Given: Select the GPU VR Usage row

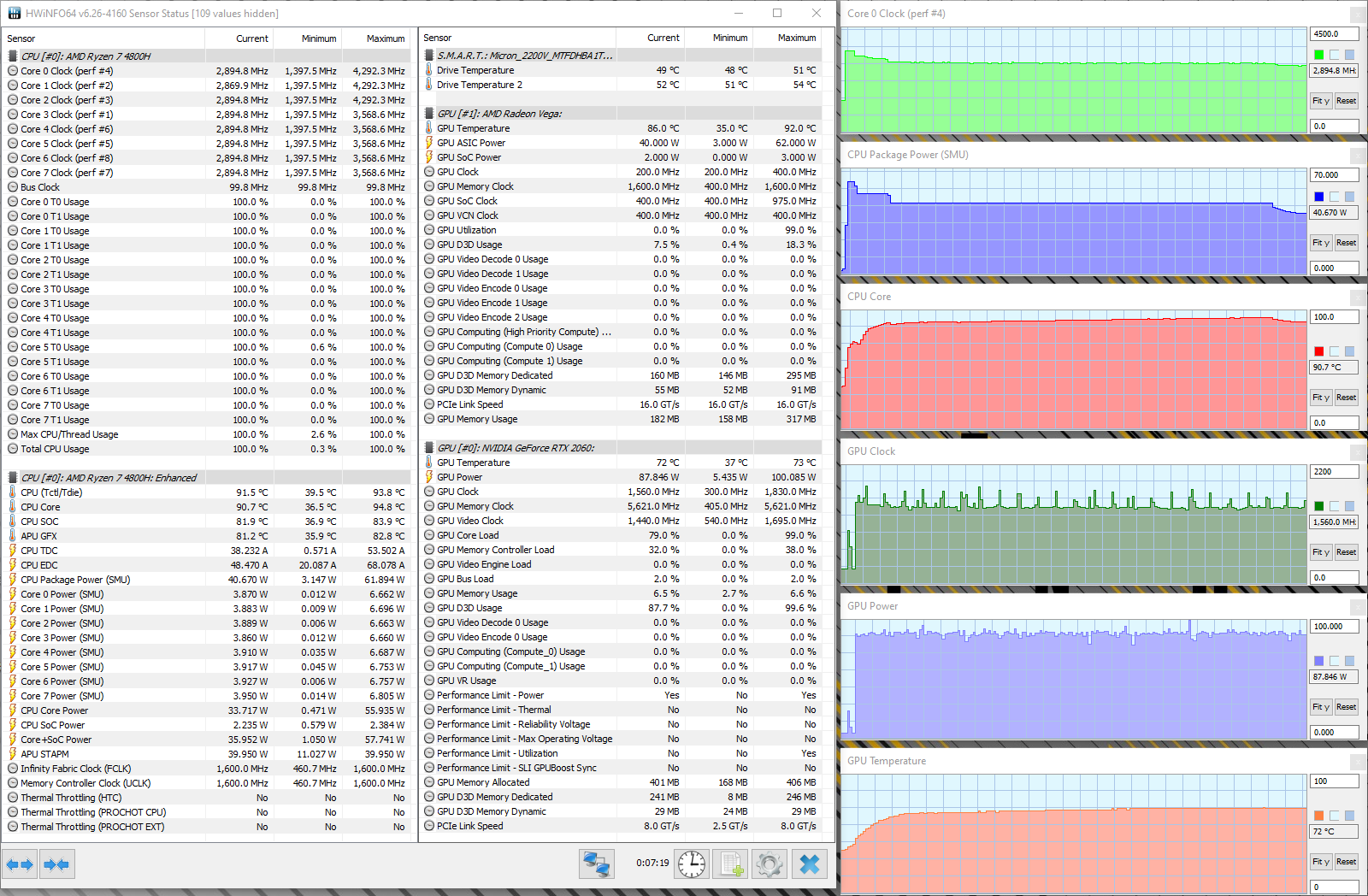Looking at the screenshot, I should coord(622,681).
